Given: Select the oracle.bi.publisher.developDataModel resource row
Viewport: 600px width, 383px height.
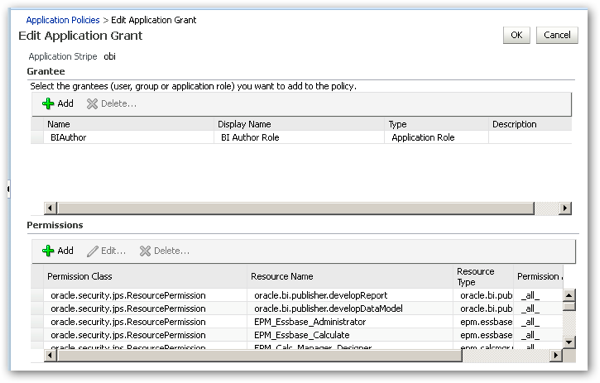Looking at the screenshot, I should 297,308.
